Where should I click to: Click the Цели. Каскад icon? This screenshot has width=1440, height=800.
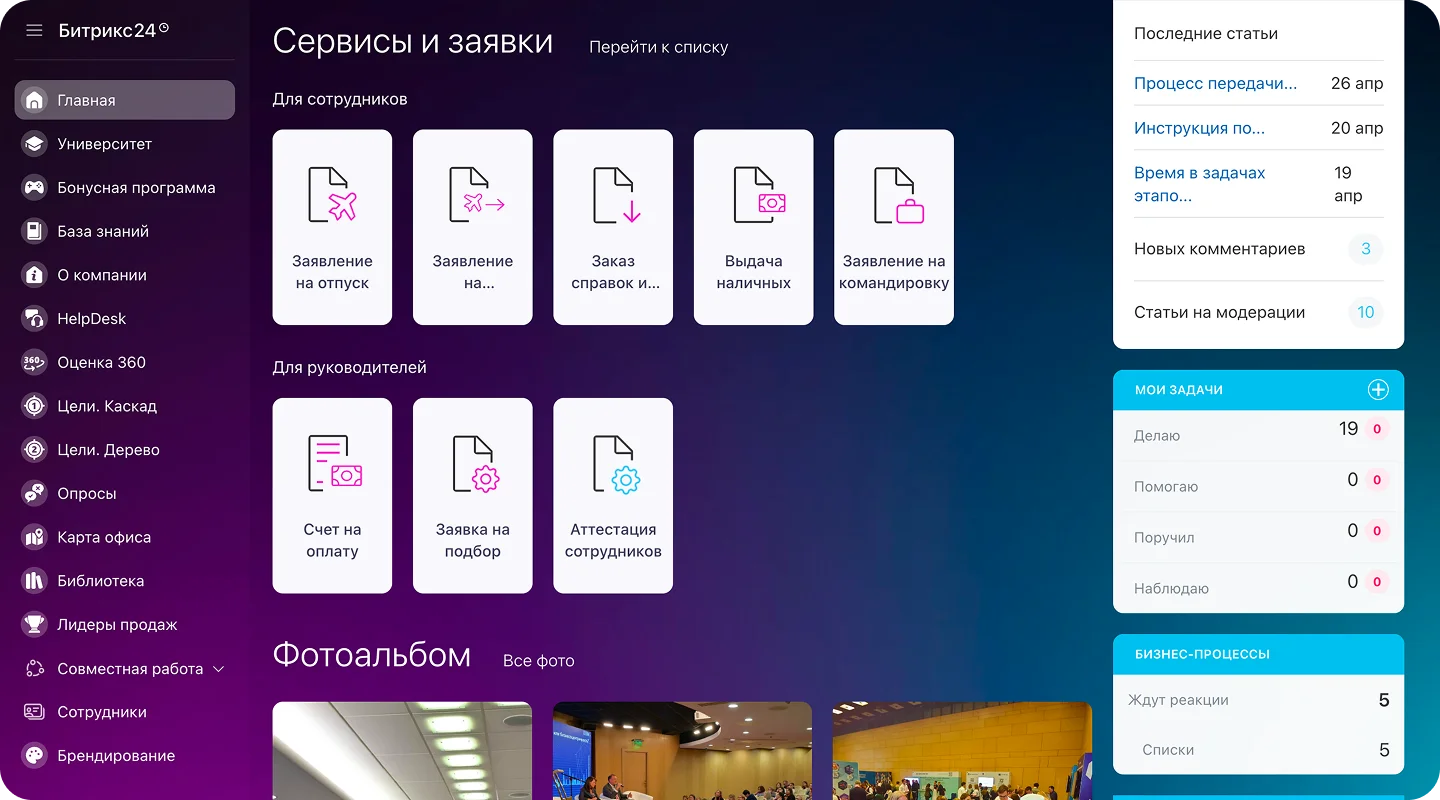click(x=35, y=406)
